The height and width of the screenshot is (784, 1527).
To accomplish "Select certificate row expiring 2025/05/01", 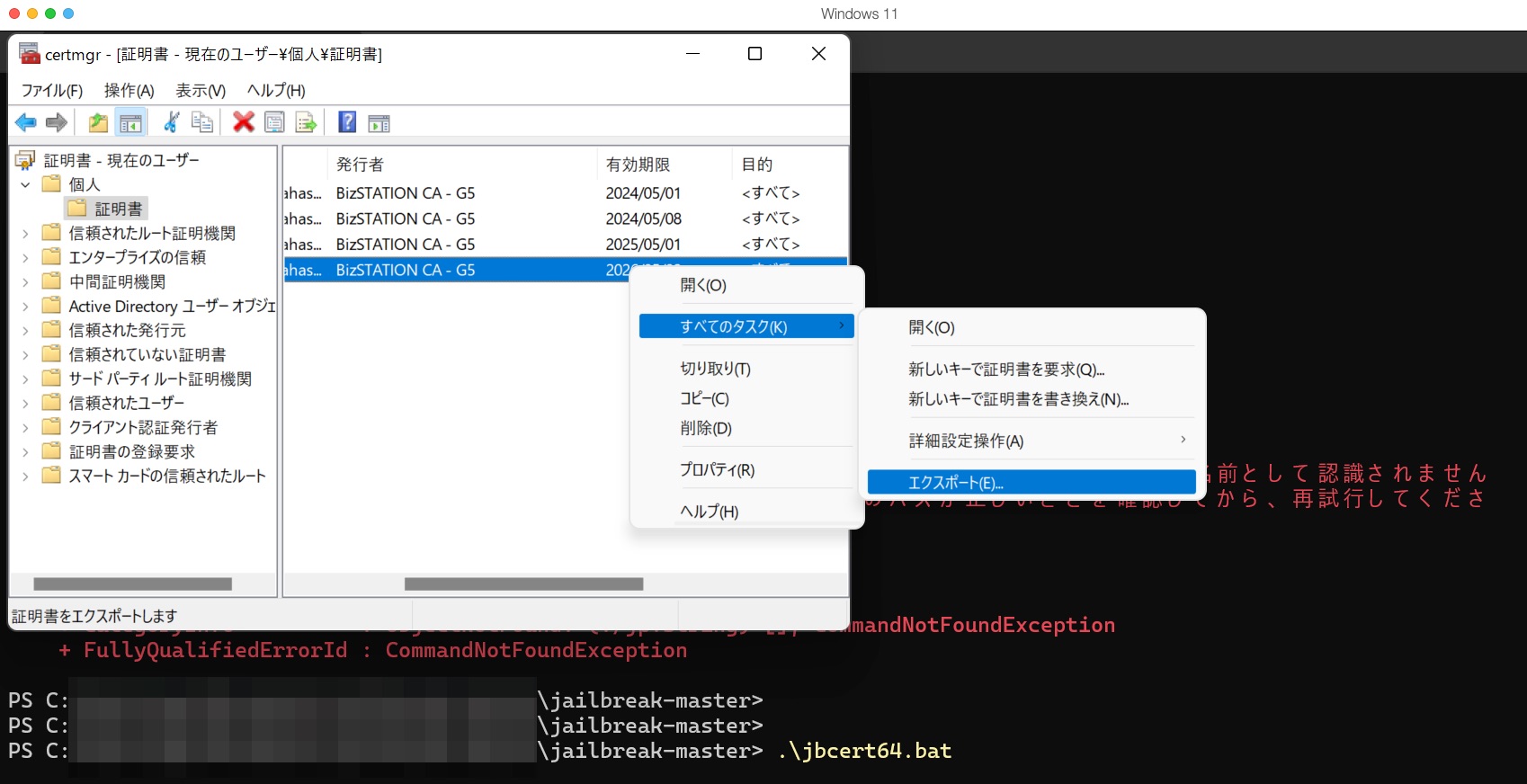I will 566,245.
